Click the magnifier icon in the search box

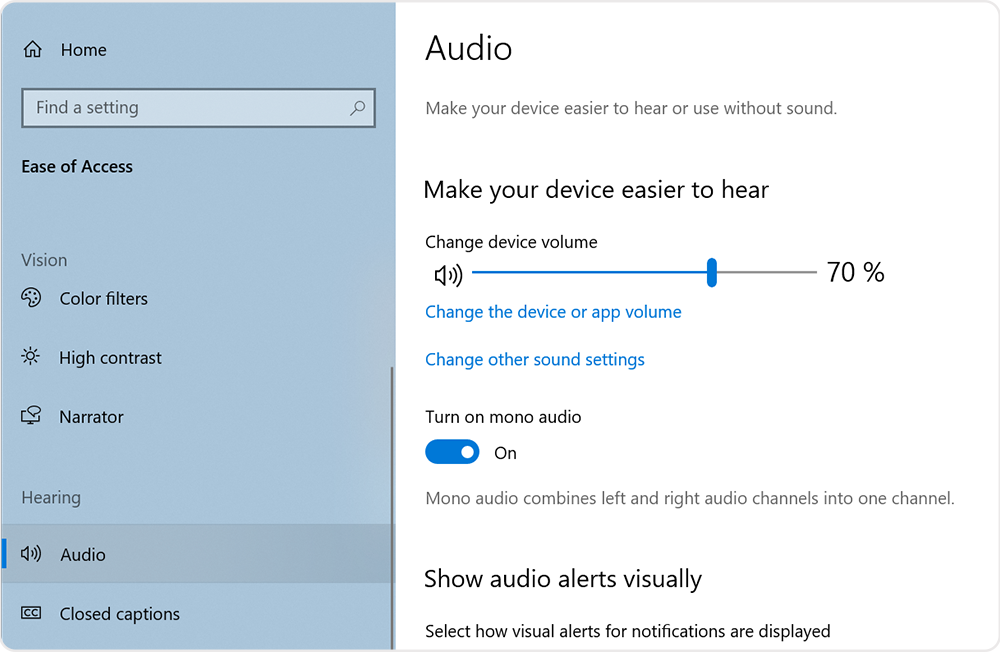(357, 107)
